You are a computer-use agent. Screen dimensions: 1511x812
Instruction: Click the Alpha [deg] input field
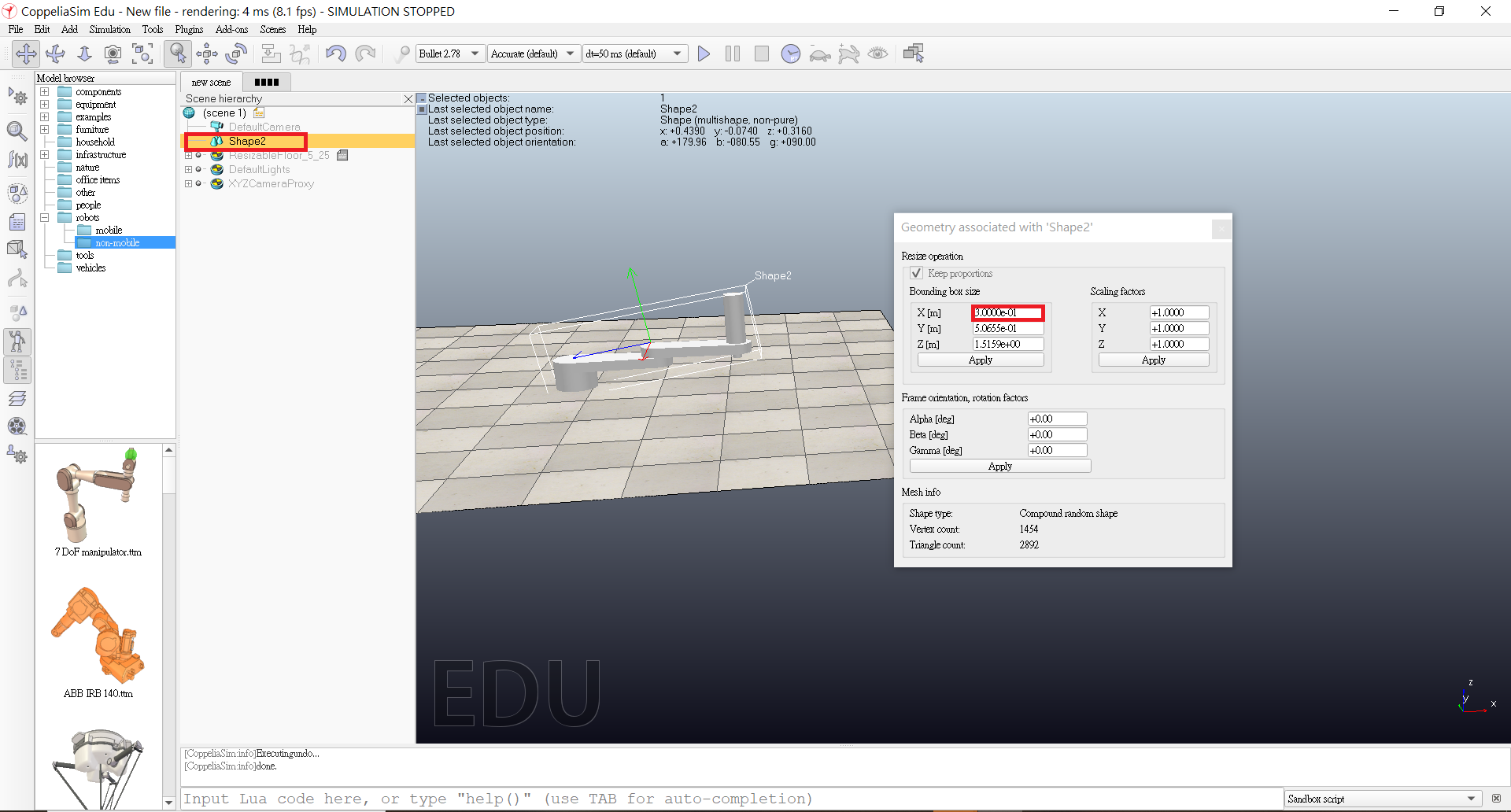pyautogui.click(x=1058, y=419)
